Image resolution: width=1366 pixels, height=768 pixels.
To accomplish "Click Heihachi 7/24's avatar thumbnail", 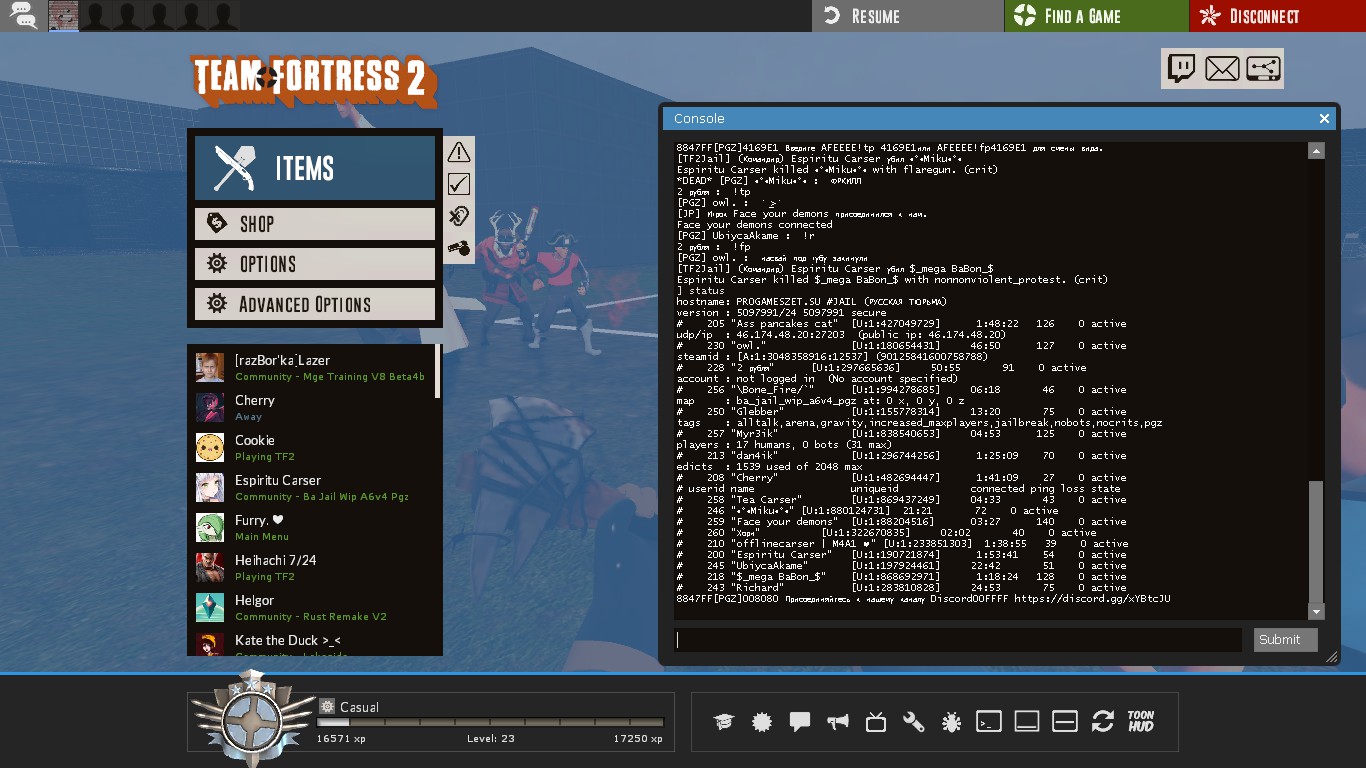I will coord(210,568).
